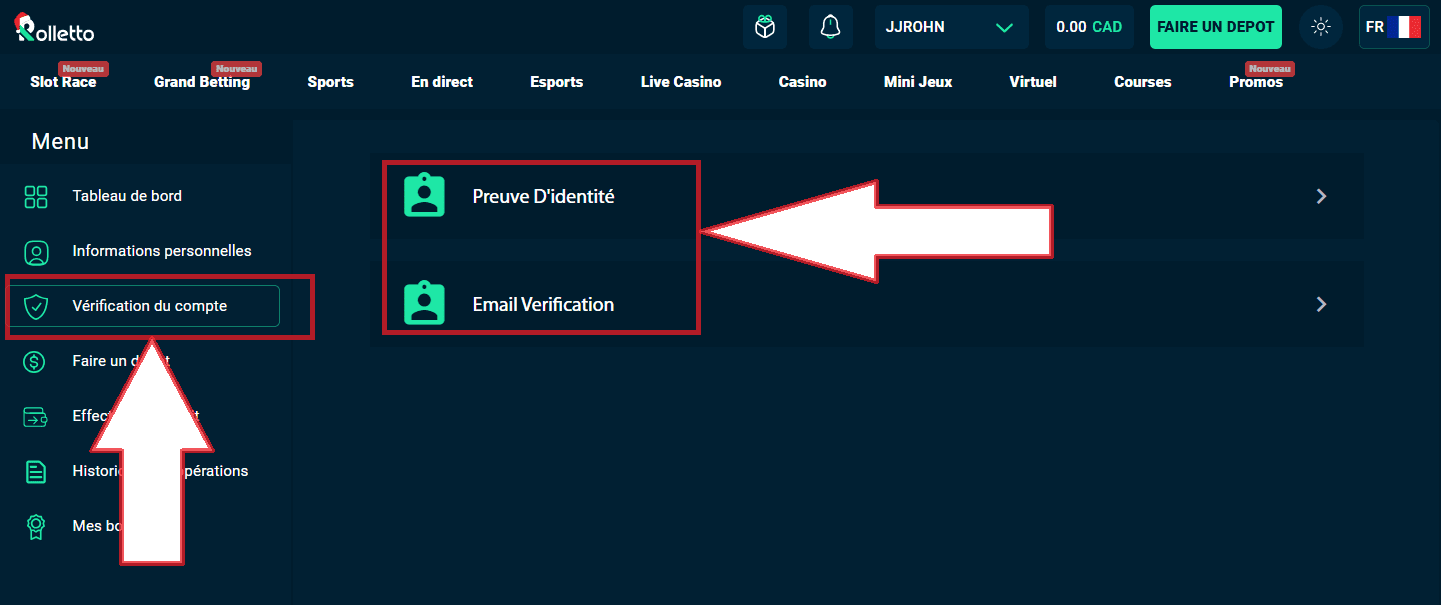The width and height of the screenshot is (1441, 605).
Task: Open the FR language selector
Action: [1394, 27]
